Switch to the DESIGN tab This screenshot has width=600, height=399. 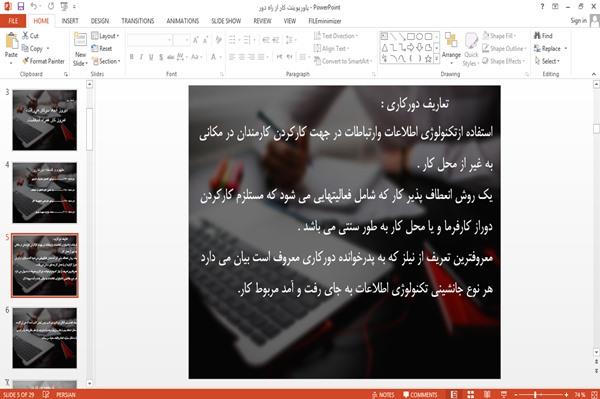pyautogui.click(x=100, y=21)
